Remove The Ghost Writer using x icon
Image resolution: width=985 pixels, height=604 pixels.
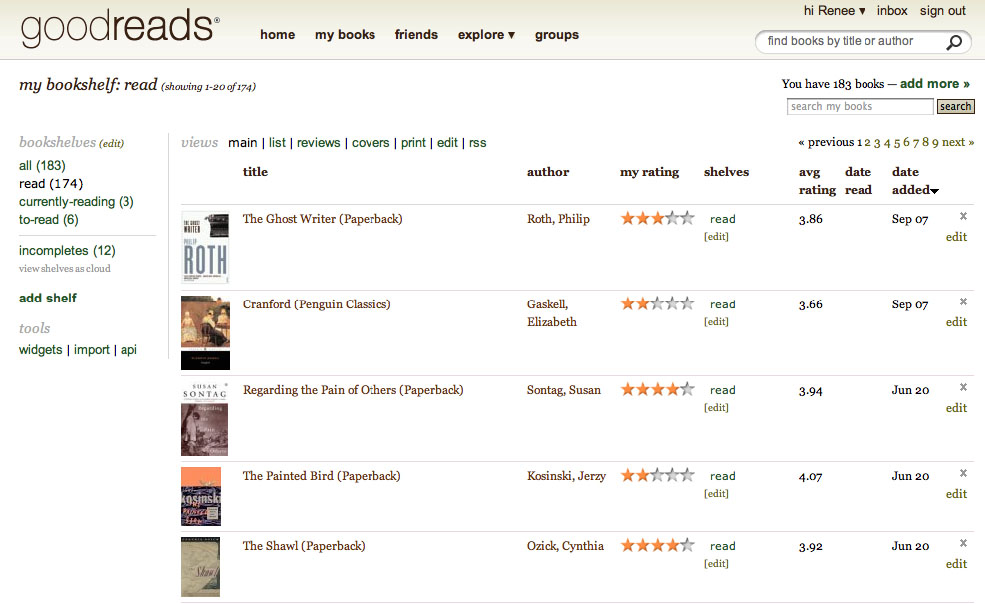point(963,216)
